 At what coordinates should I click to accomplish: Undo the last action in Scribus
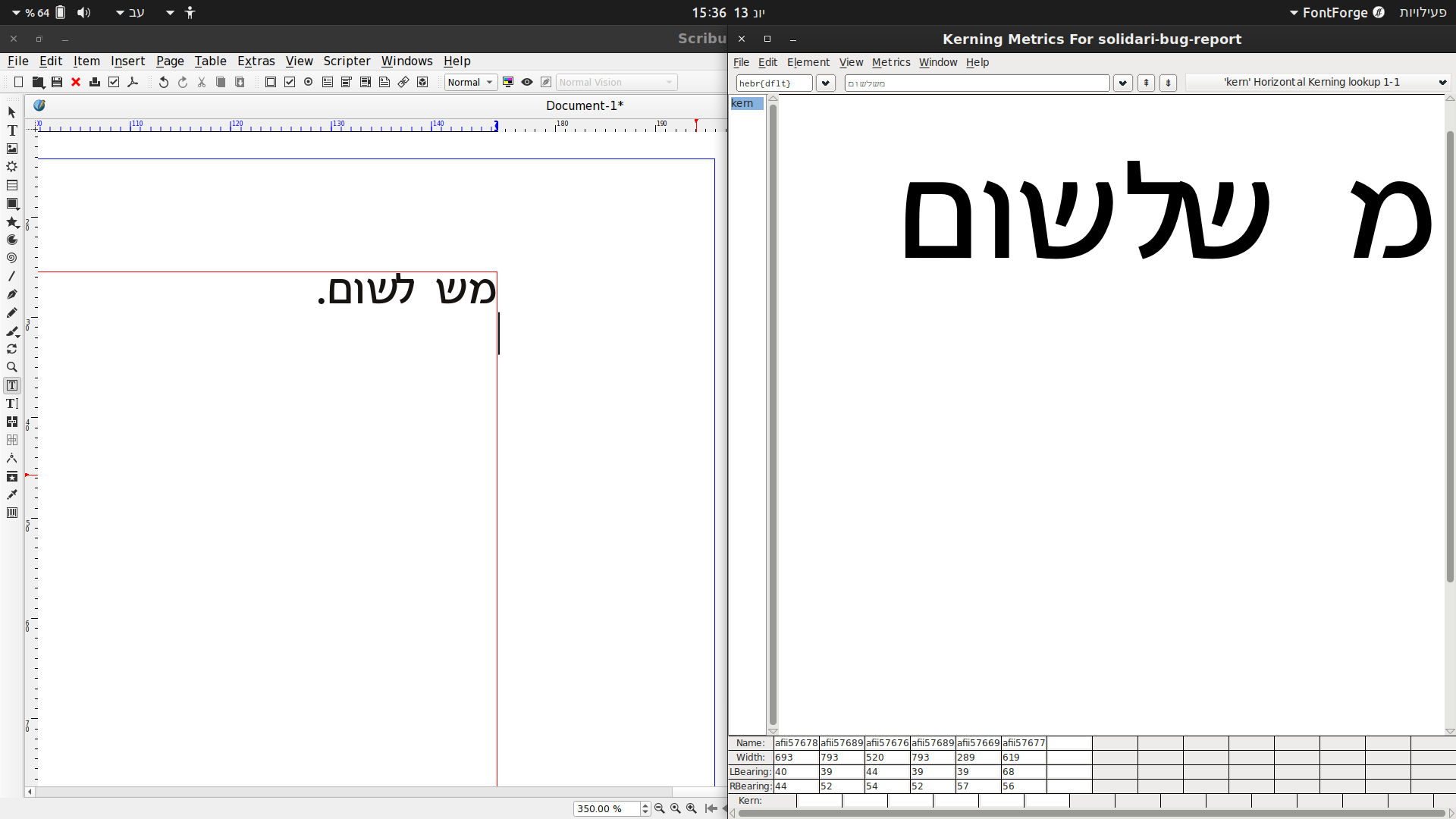click(x=163, y=82)
